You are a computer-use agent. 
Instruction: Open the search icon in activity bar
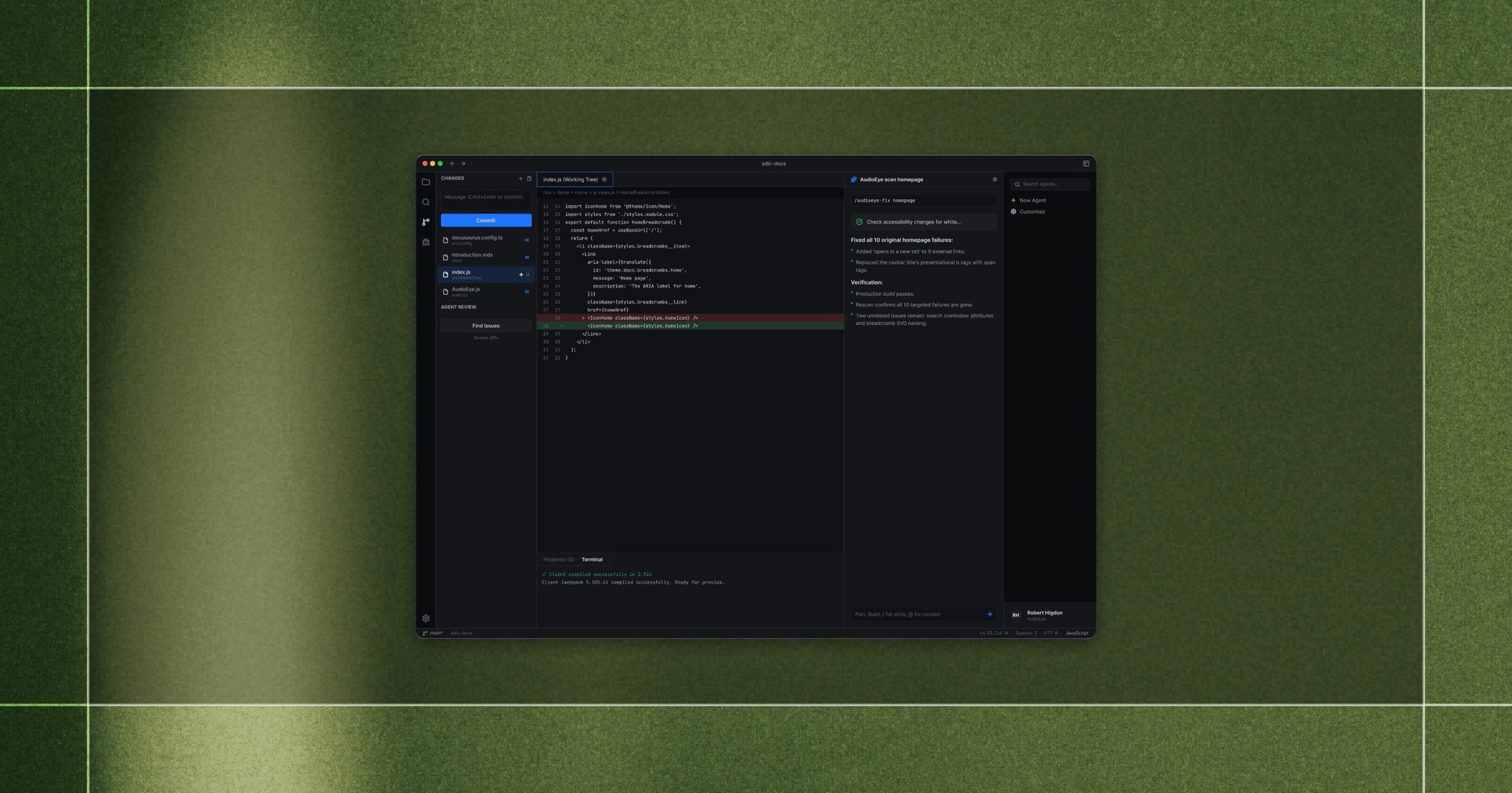coord(426,202)
